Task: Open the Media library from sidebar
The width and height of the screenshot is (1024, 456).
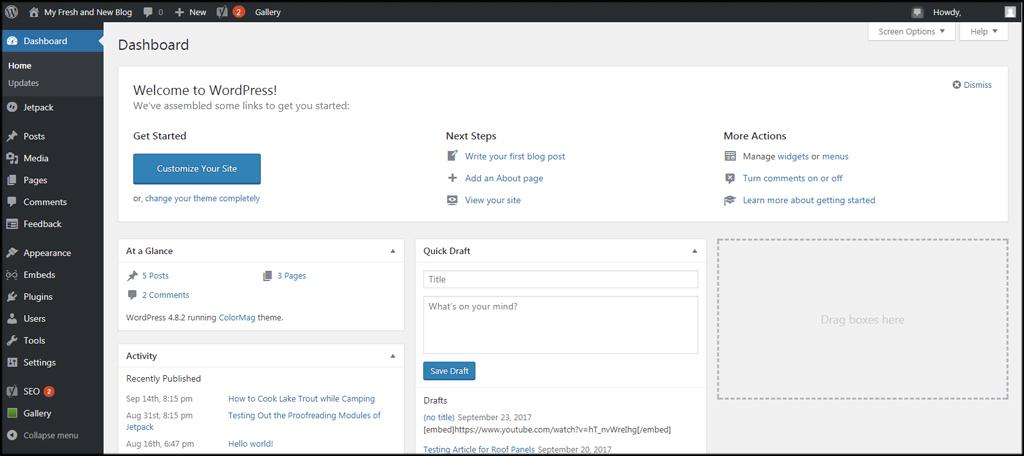Action: click(x=36, y=158)
